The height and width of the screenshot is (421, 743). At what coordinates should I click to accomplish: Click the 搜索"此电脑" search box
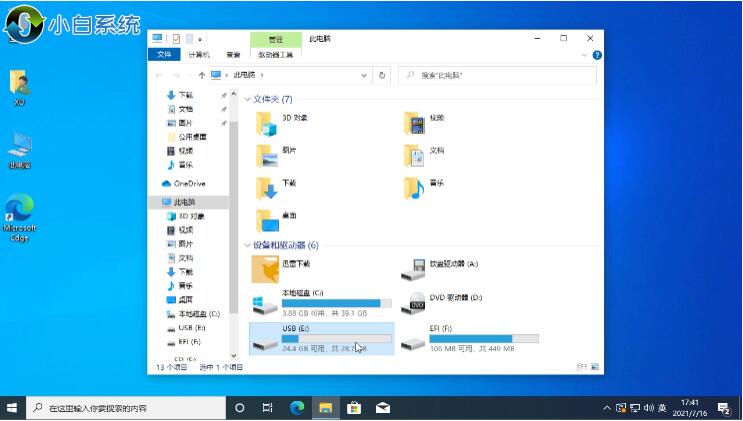coord(497,75)
